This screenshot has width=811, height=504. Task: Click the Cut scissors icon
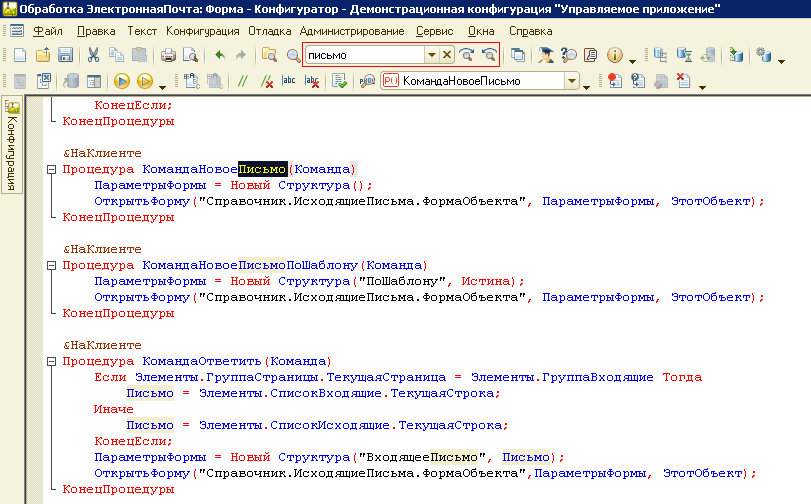93,55
